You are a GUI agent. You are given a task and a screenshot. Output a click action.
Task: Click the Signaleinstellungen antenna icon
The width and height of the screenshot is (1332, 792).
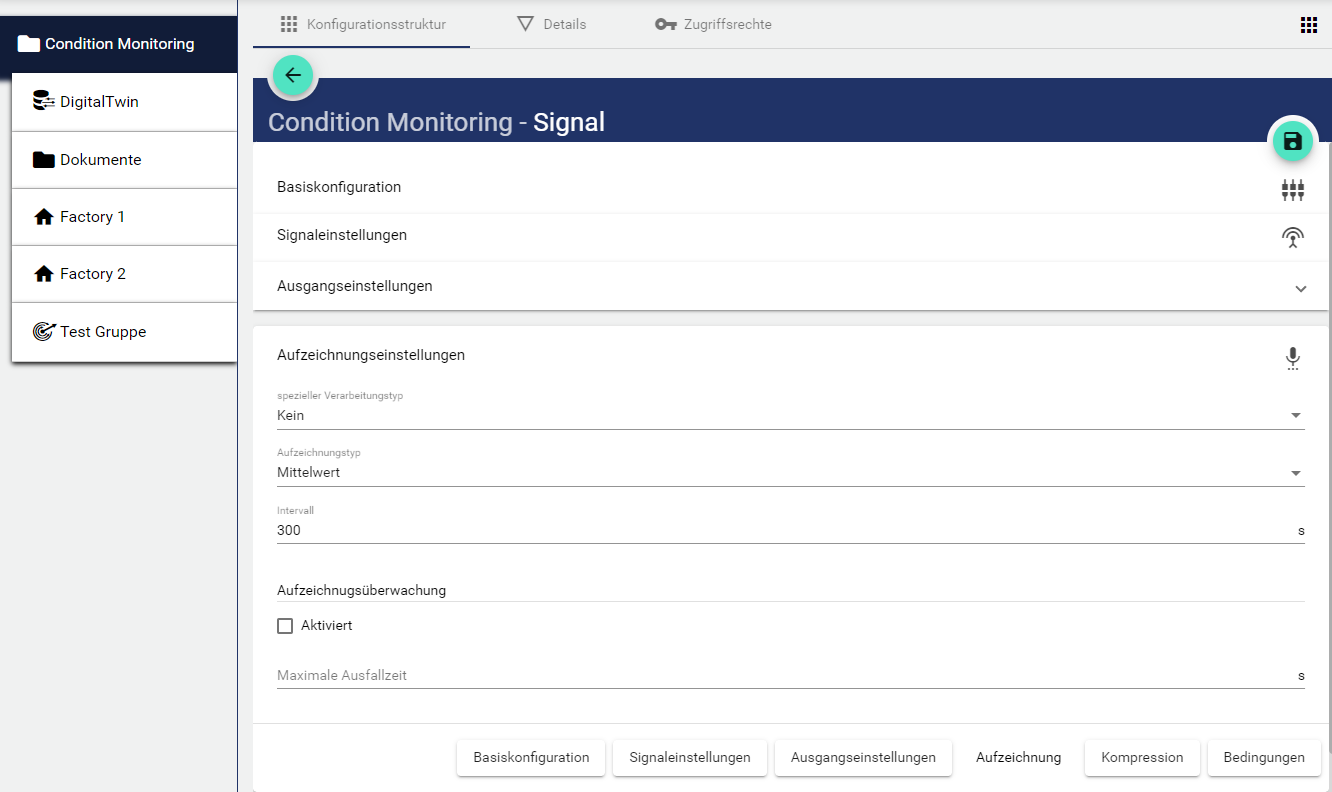(x=1292, y=237)
